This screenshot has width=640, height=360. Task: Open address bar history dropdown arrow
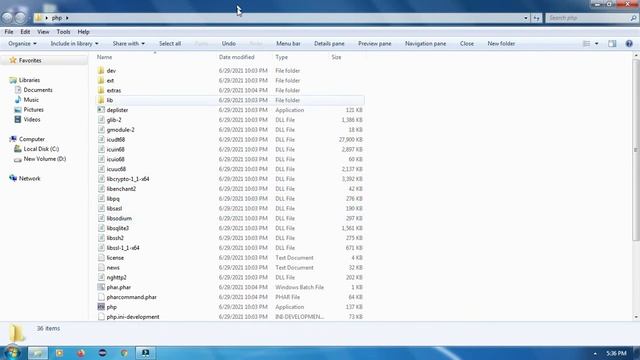[526, 18]
